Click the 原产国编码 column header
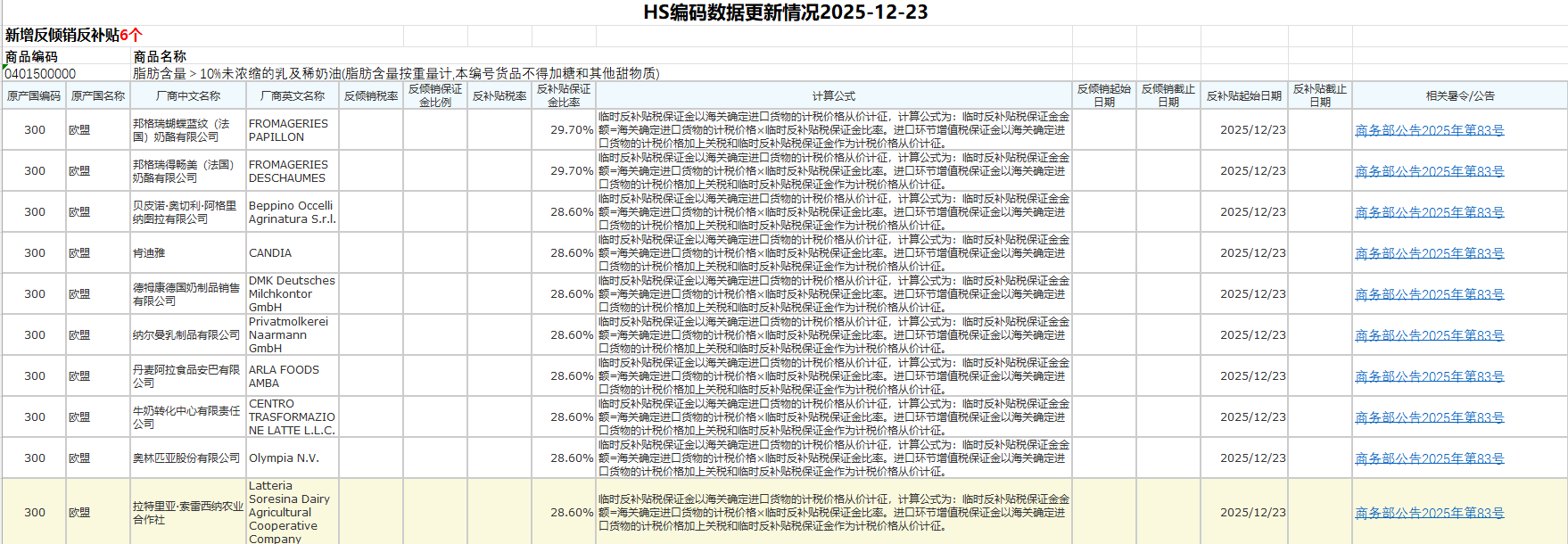This screenshot has height=544, width=1568. 34,95
